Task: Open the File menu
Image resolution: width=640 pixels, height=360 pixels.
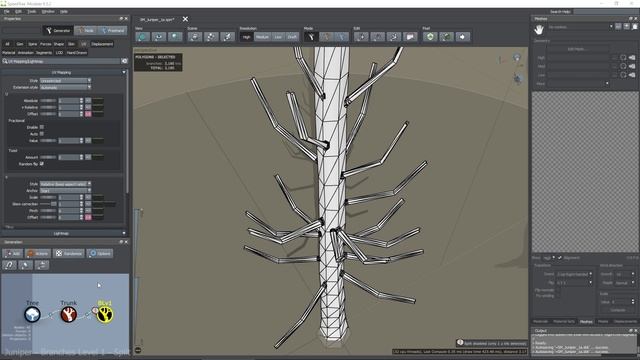Action: [7, 11]
